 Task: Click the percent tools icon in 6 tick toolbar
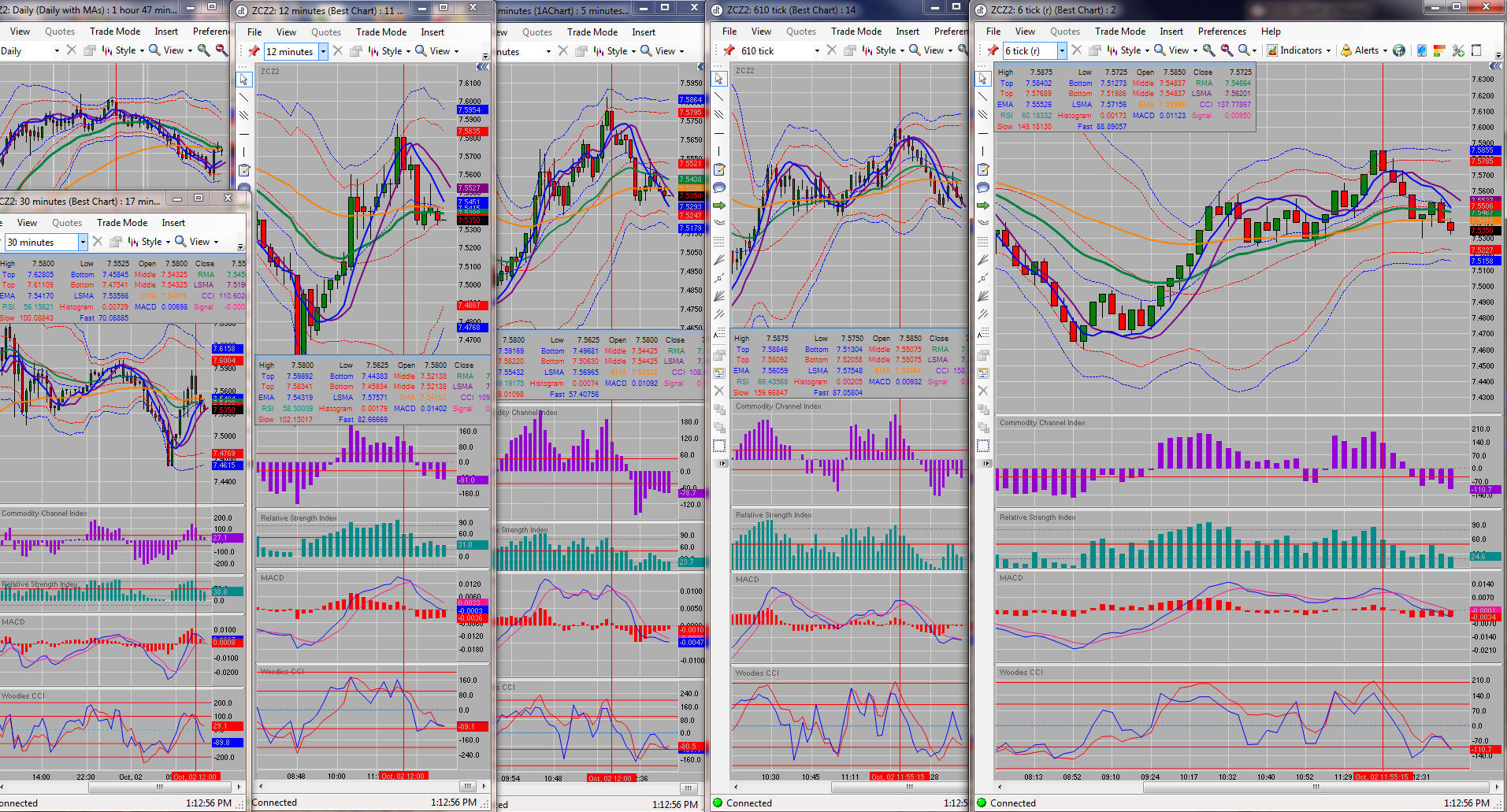pos(1458,50)
